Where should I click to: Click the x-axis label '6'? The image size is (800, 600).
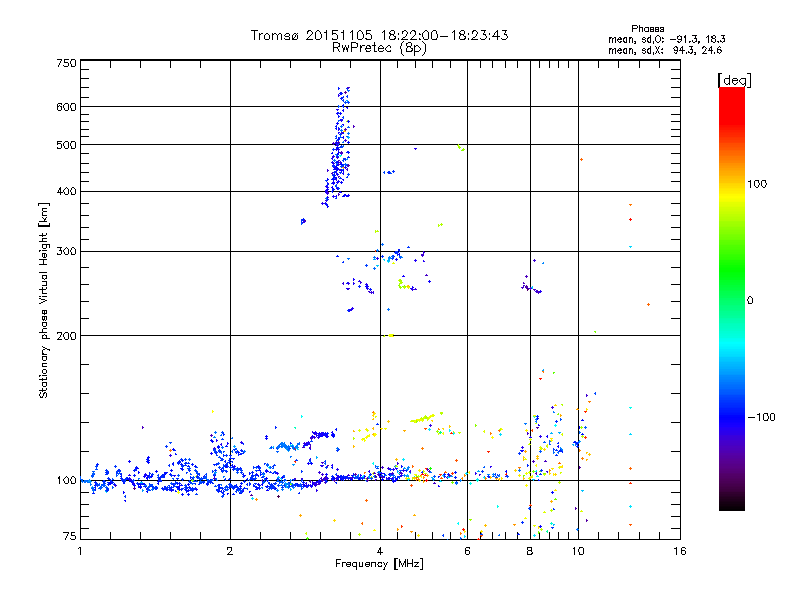coord(467,551)
